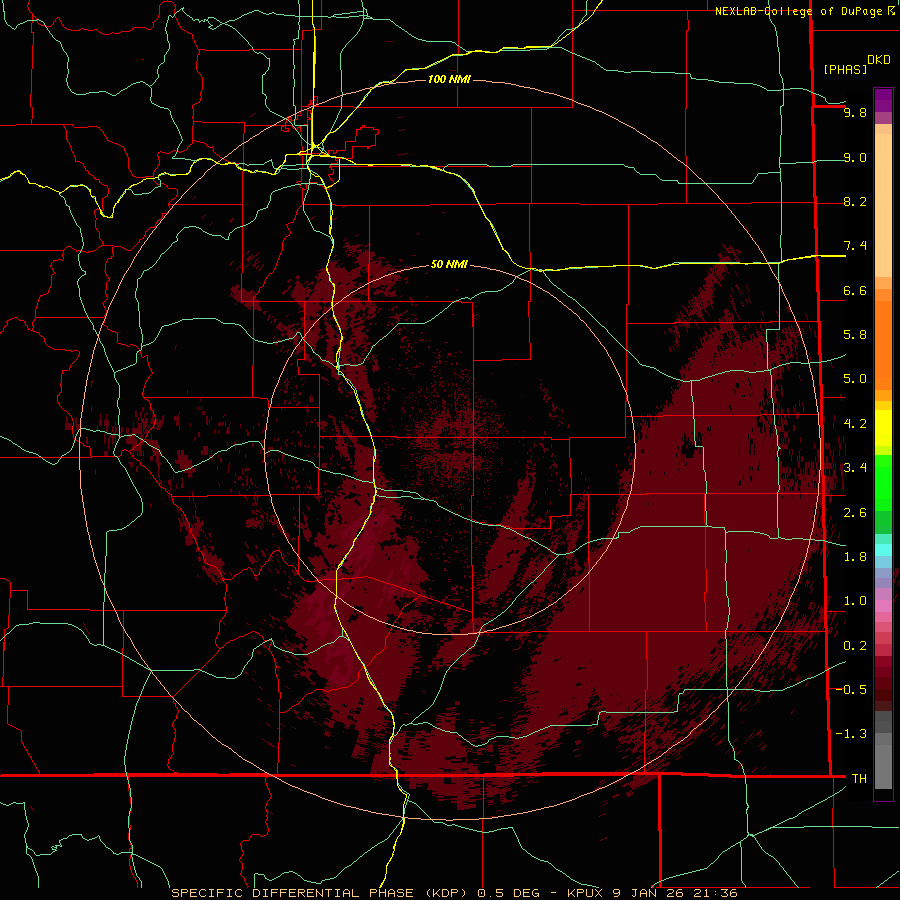Click the 100 NMI range ring label
The image size is (900, 900).
(x=449, y=79)
